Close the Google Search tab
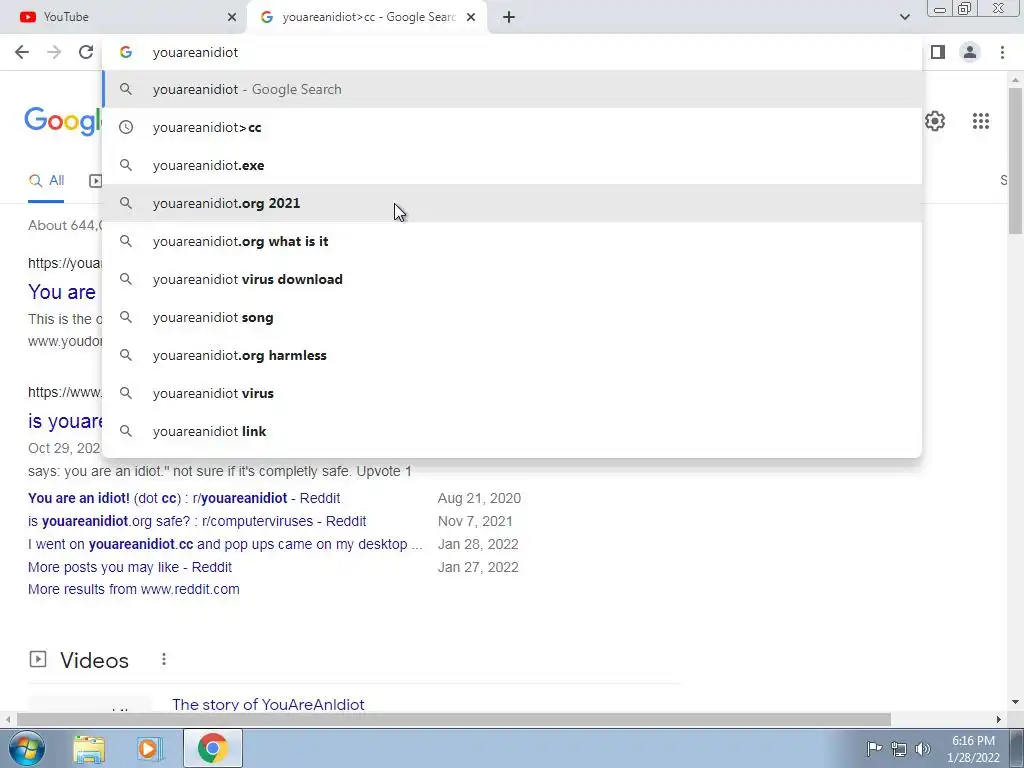The image size is (1024, 768). pos(471,17)
